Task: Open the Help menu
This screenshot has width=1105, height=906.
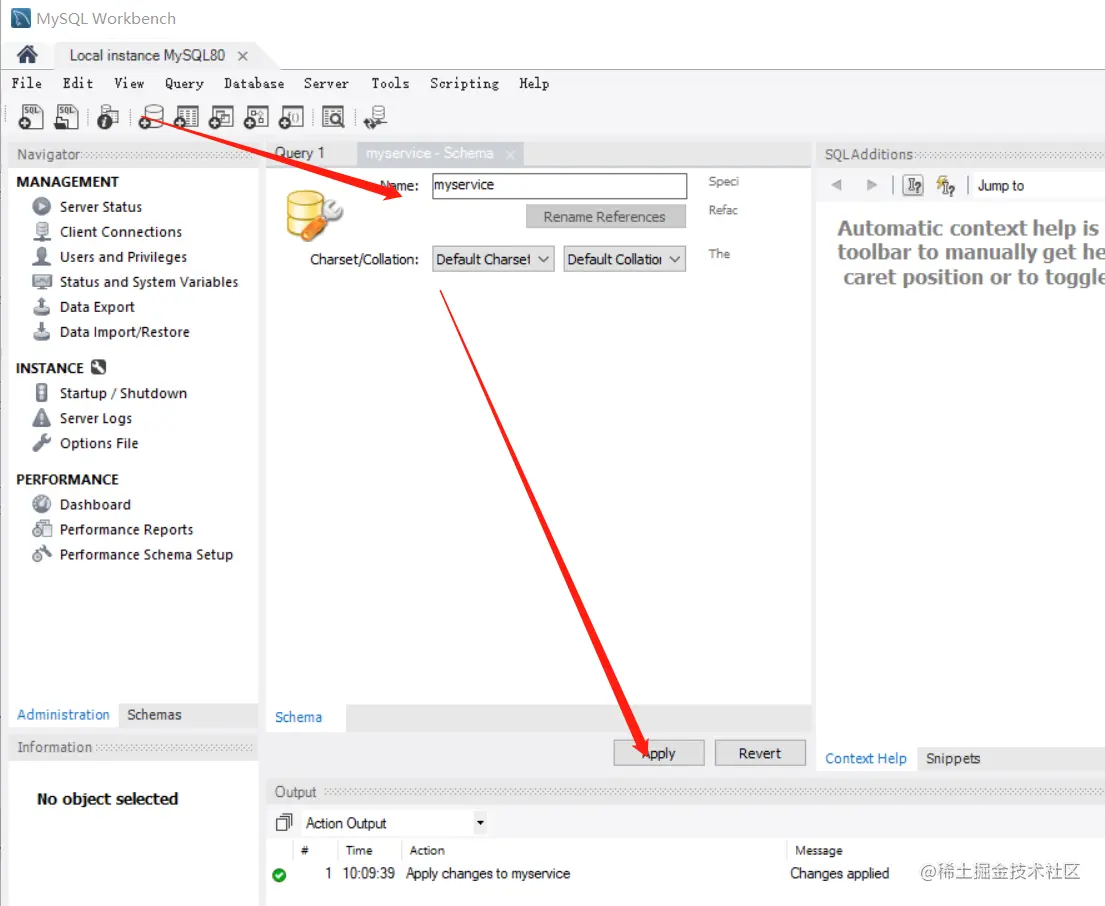Action: tap(533, 83)
